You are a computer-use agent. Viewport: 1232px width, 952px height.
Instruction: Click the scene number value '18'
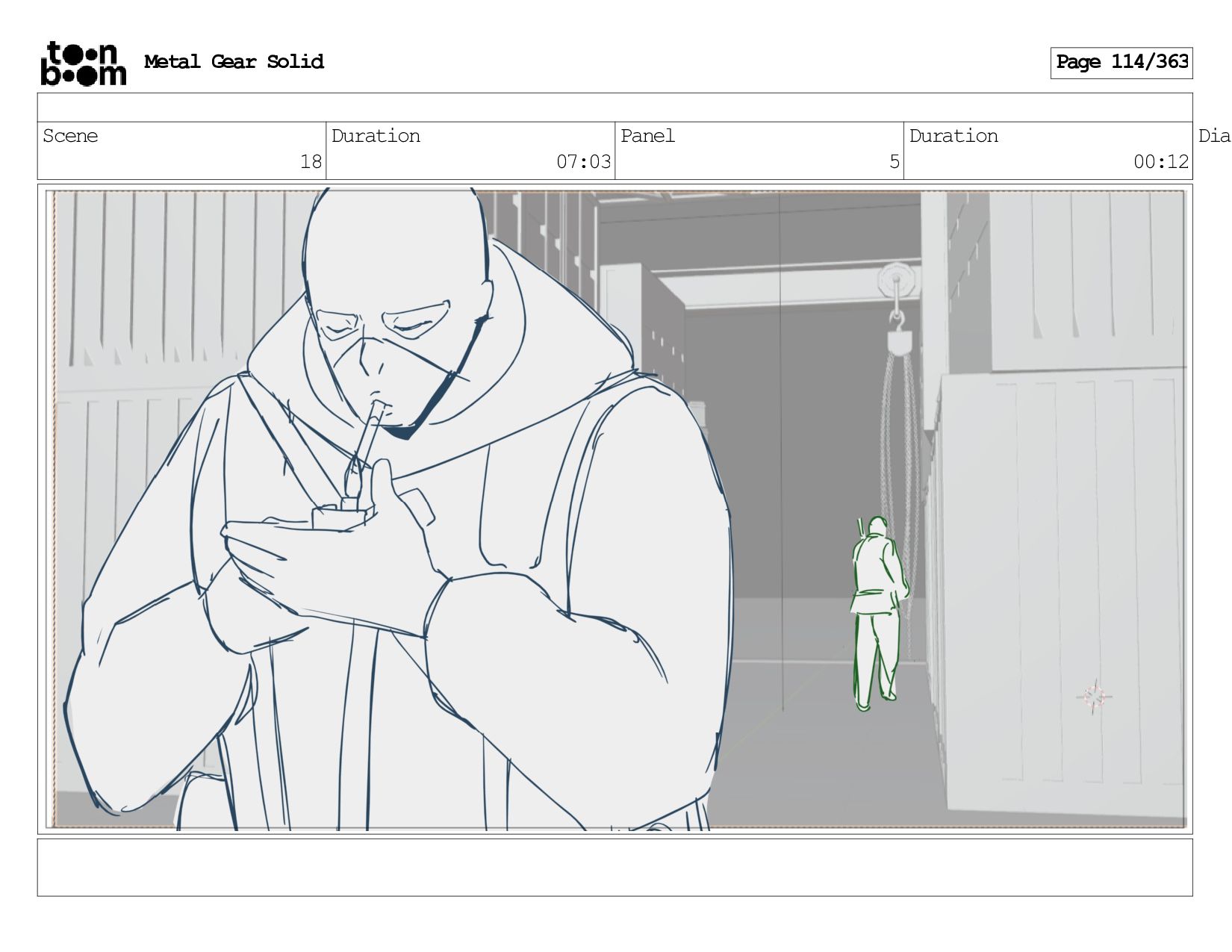click(x=311, y=161)
